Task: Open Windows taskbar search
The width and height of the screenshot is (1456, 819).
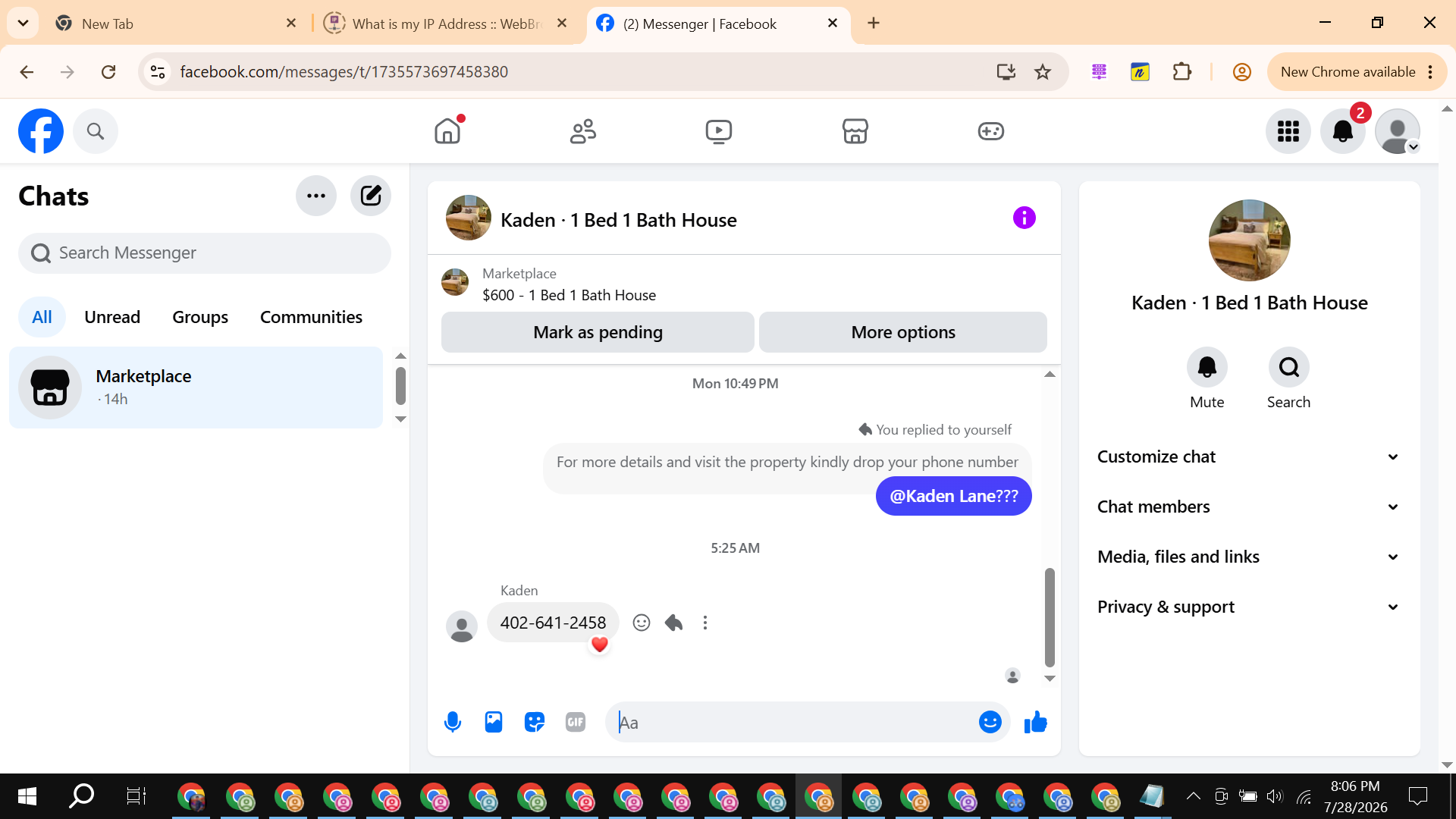Action: coord(82,796)
